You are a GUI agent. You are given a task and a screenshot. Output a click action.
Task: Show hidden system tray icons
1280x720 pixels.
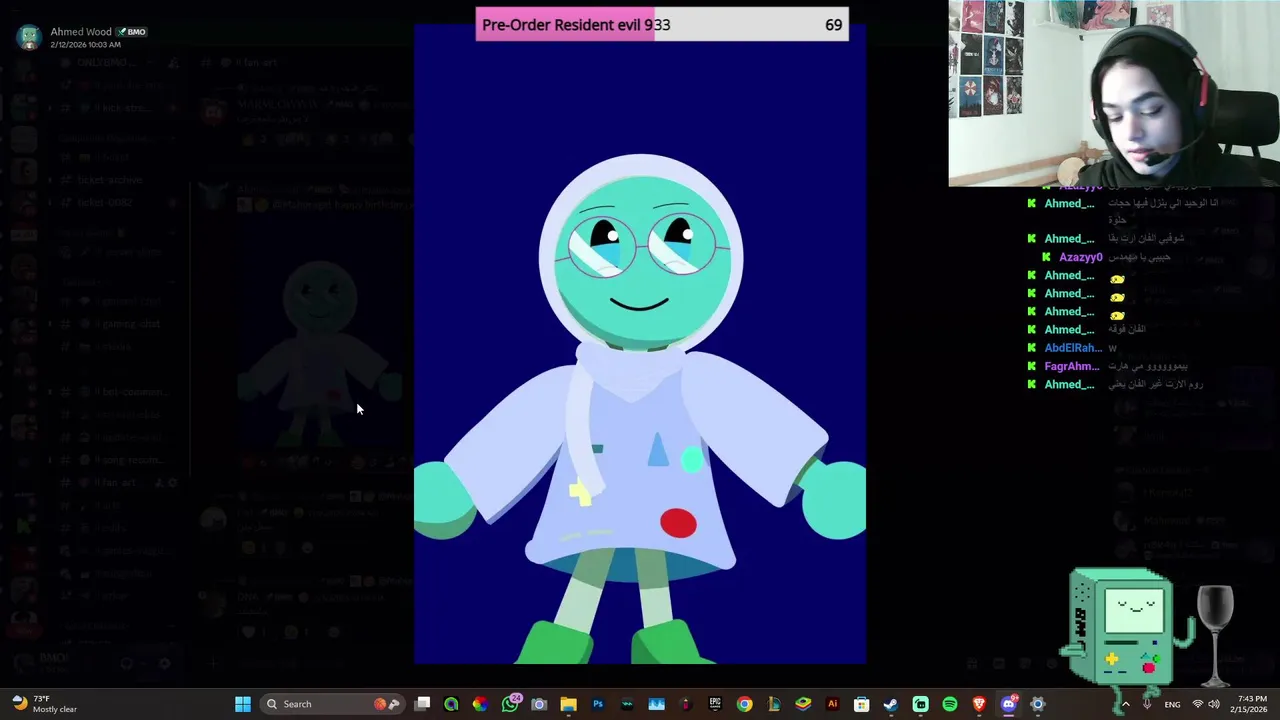[1125, 704]
